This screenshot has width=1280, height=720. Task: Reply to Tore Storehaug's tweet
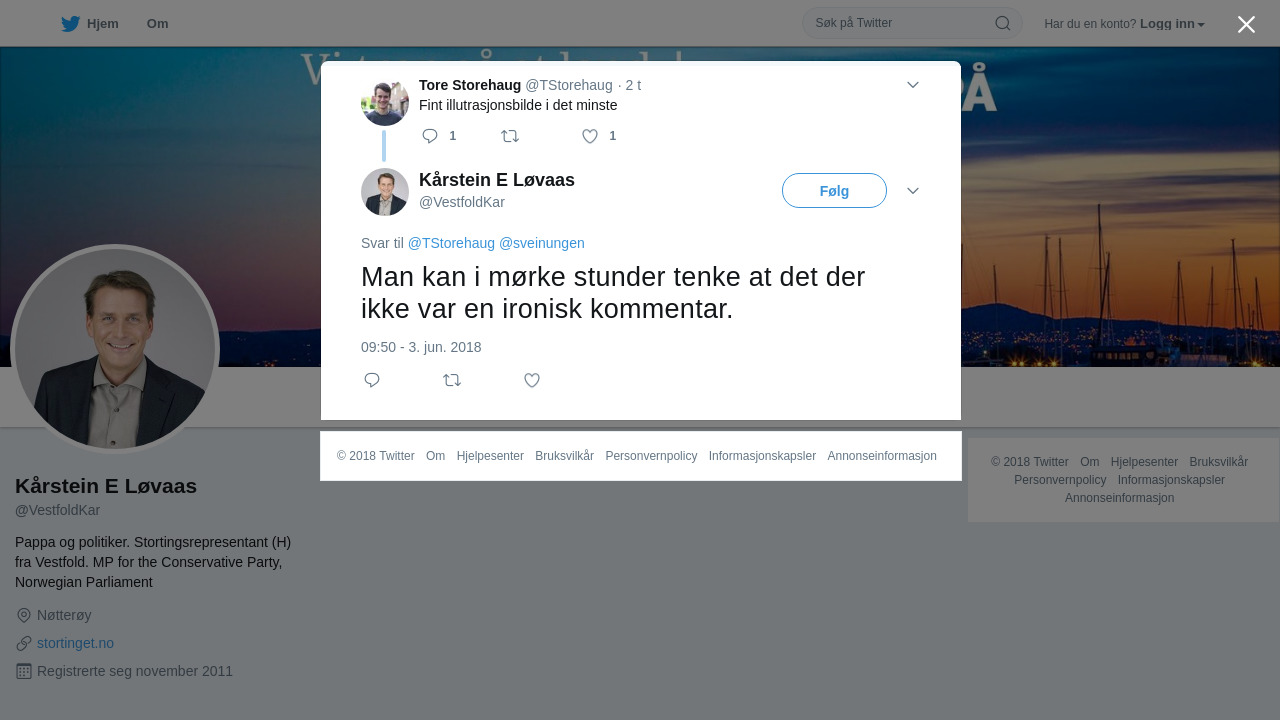point(430,136)
